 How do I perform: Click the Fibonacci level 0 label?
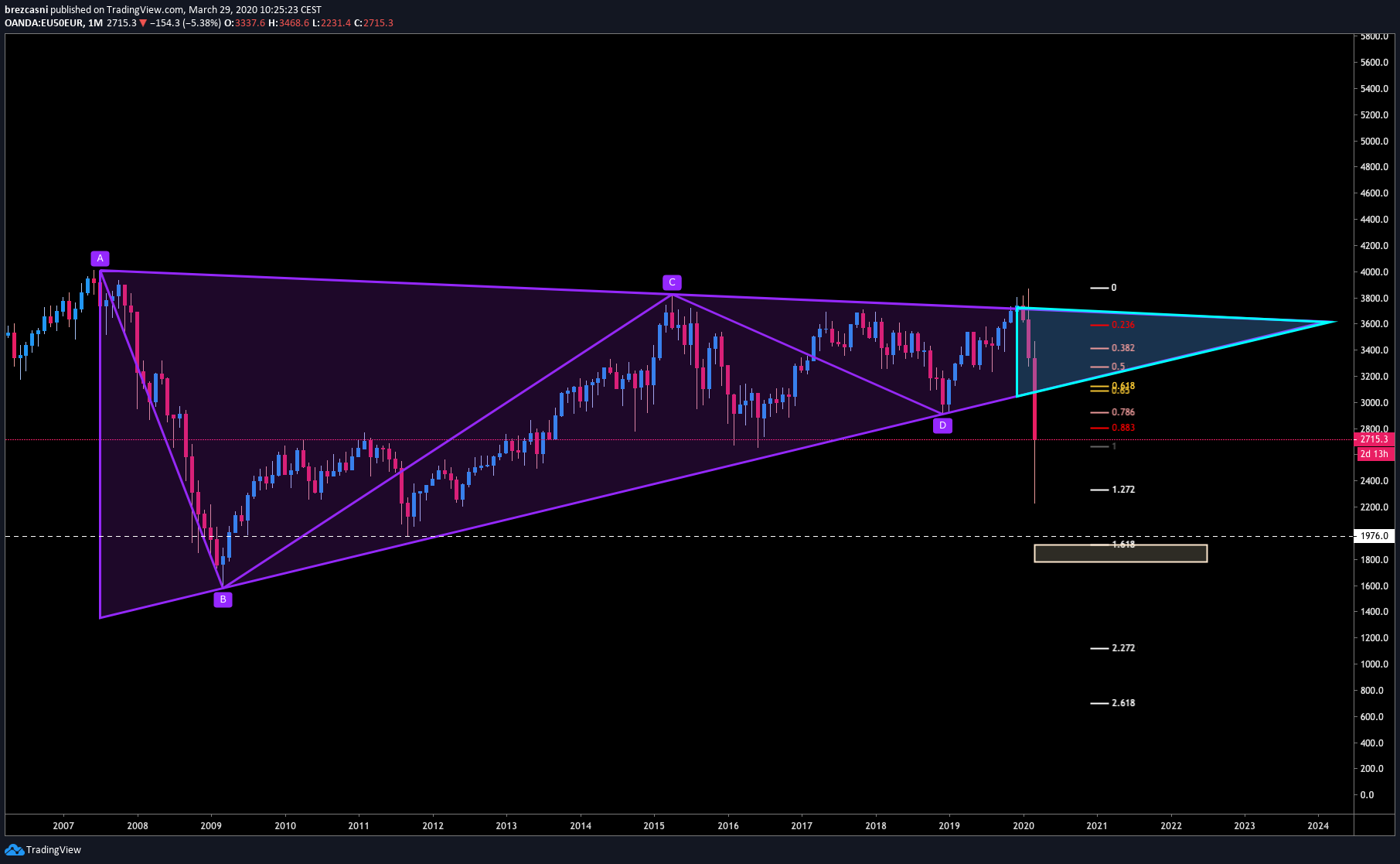click(1114, 288)
